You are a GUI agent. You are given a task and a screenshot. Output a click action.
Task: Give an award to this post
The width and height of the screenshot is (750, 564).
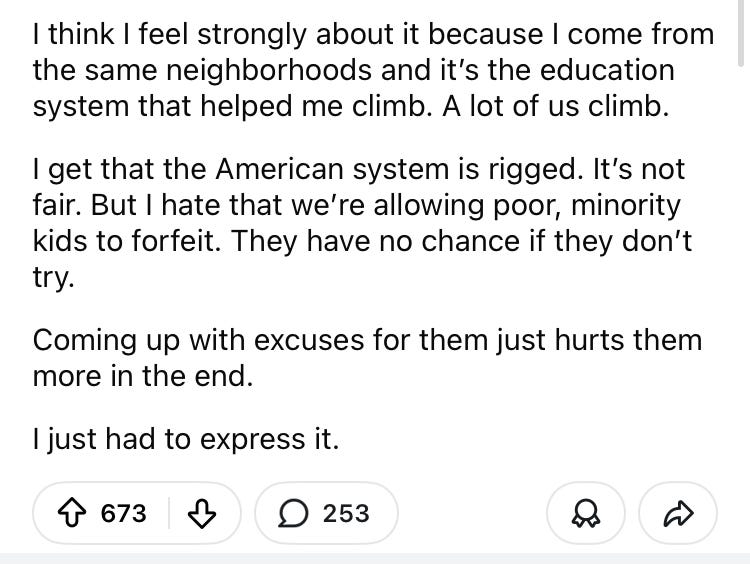point(585,514)
